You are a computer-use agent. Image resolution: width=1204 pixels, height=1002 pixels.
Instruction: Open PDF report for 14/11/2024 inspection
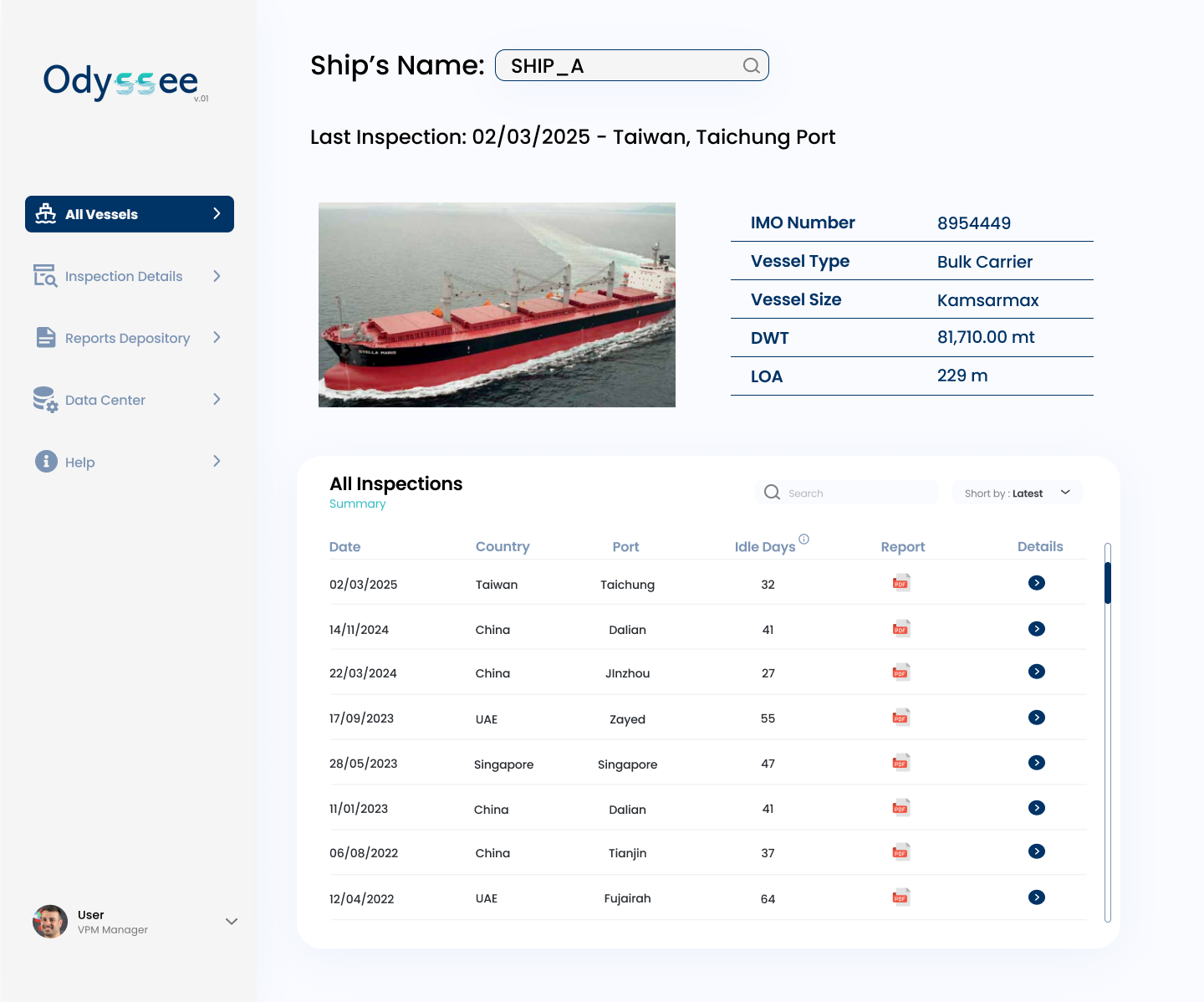click(901, 629)
